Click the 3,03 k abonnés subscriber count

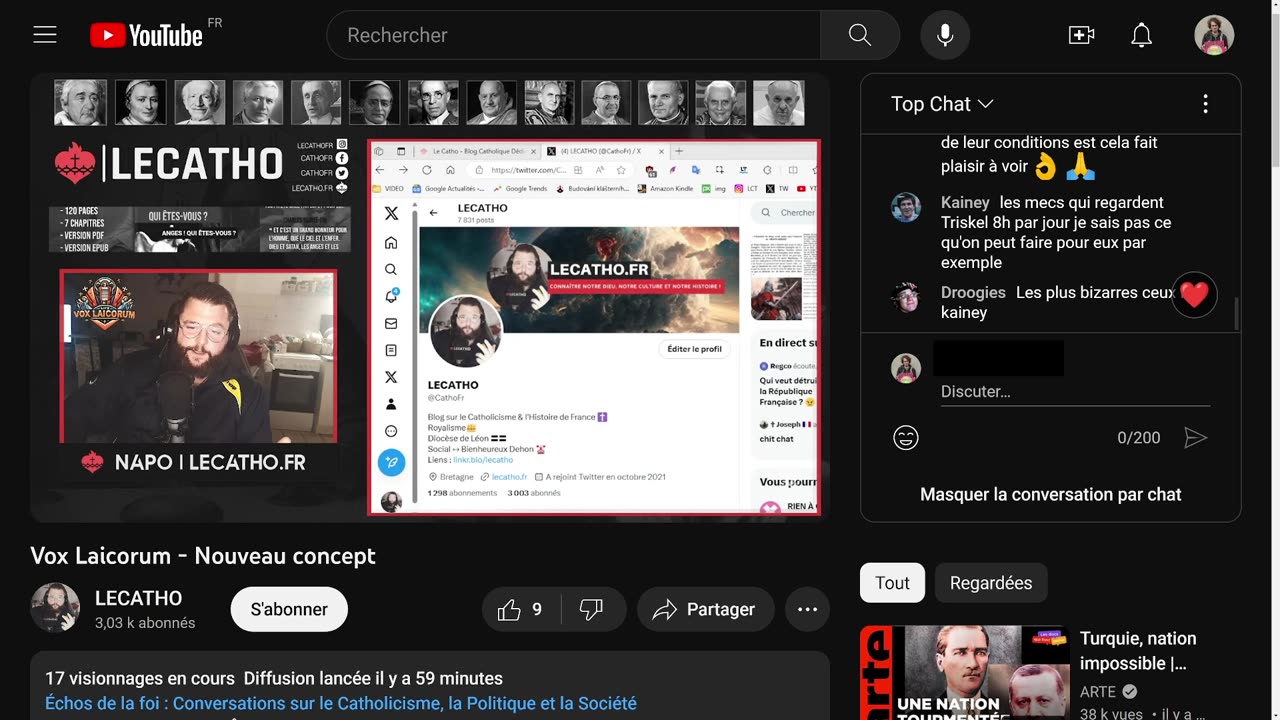tap(145, 623)
